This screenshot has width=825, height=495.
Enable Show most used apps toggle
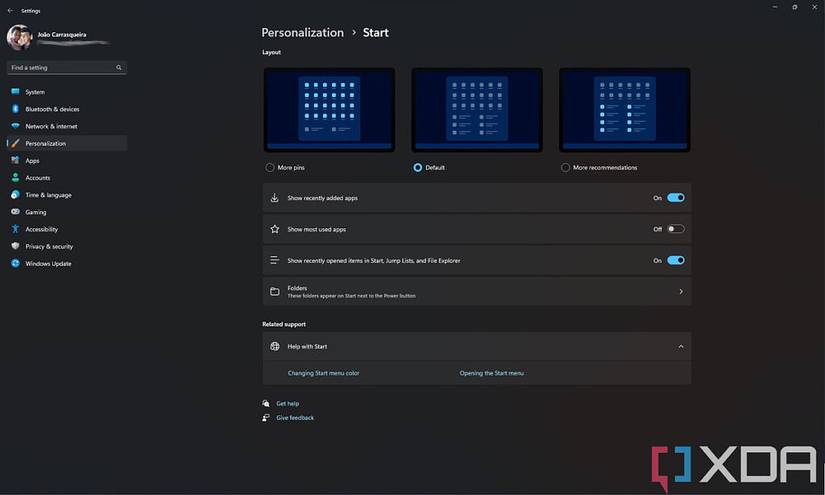(x=676, y=229)
